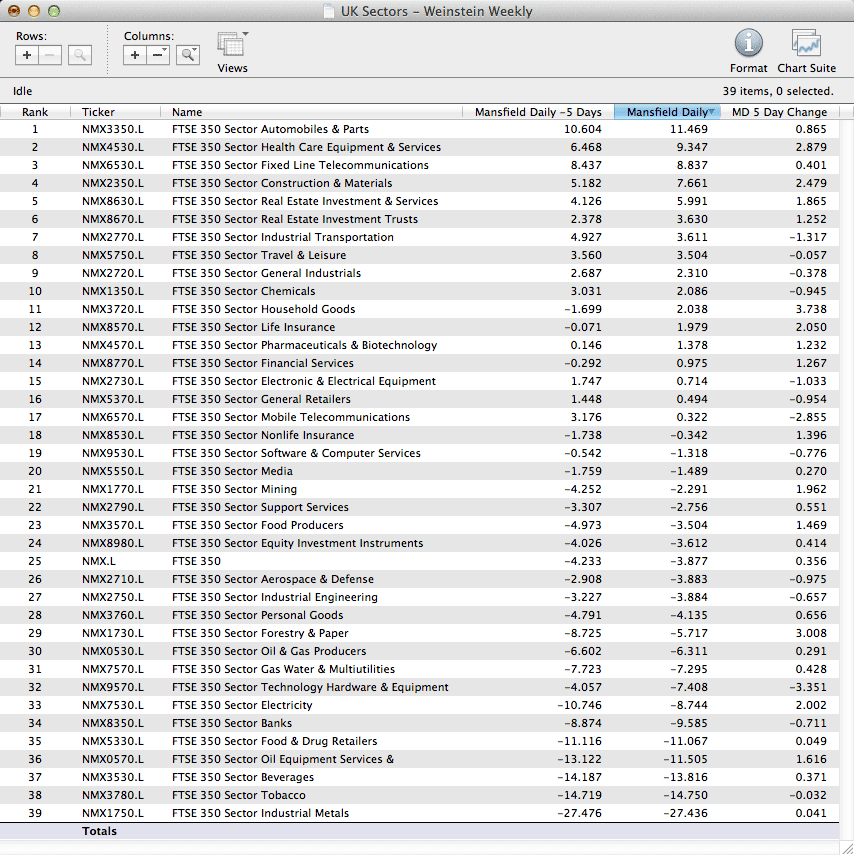This screenshot has width=854, height=855.
Task: Click the add column plus button
Action: (136, 56)
